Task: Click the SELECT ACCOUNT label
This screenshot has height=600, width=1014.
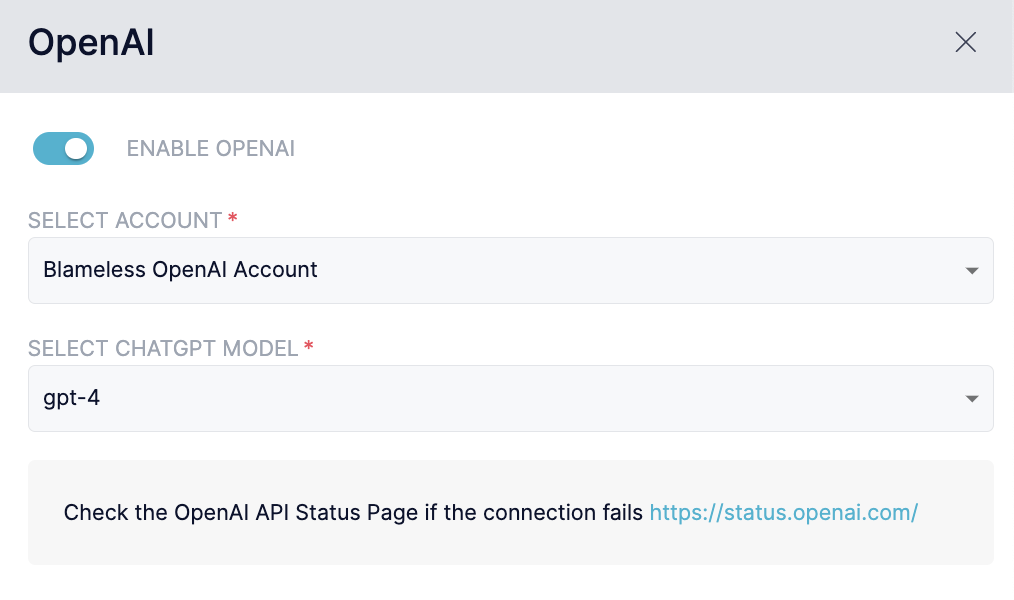Action: coord(125,220)
